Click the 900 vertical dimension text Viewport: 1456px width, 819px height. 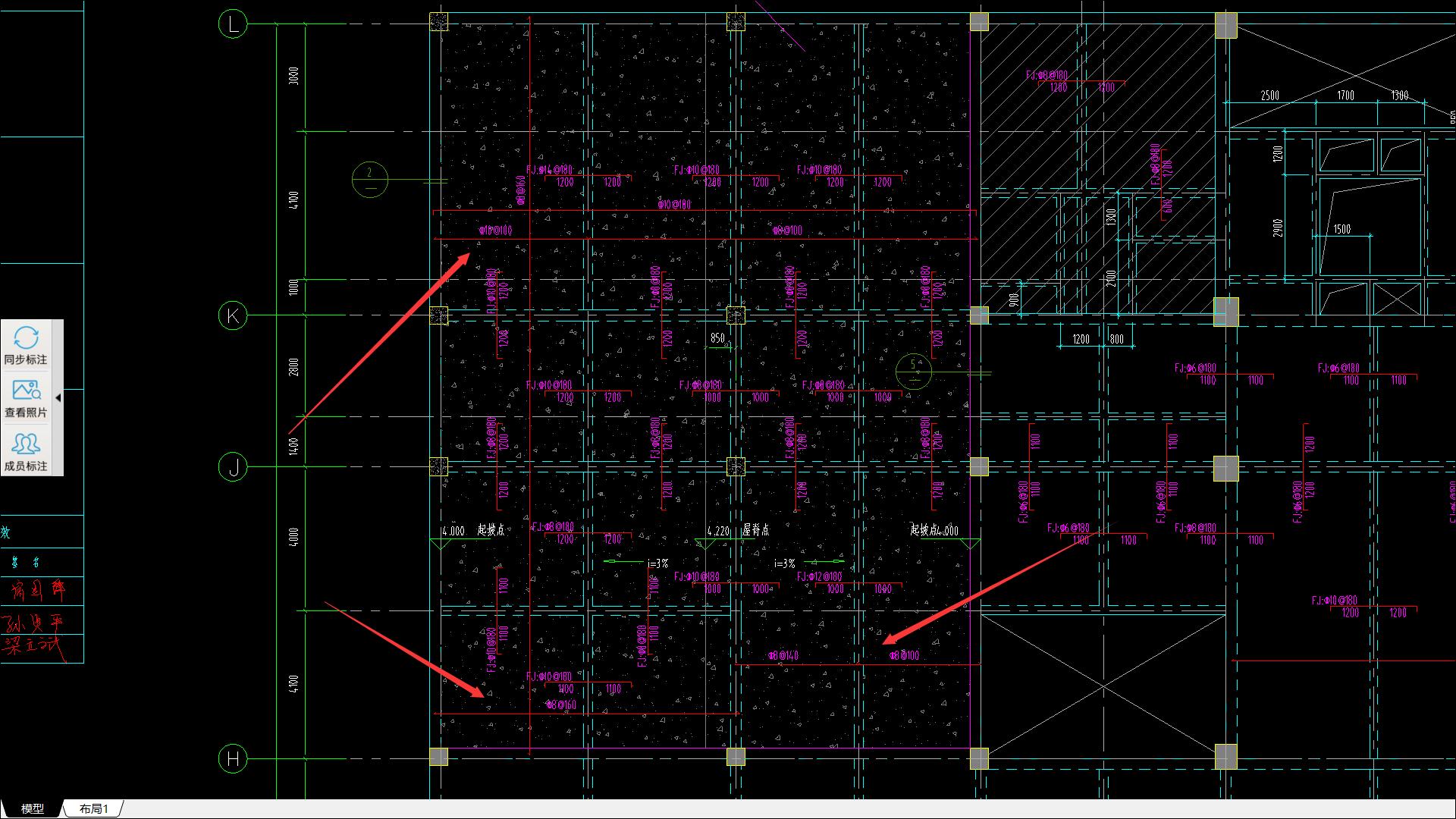[1014, 300]
